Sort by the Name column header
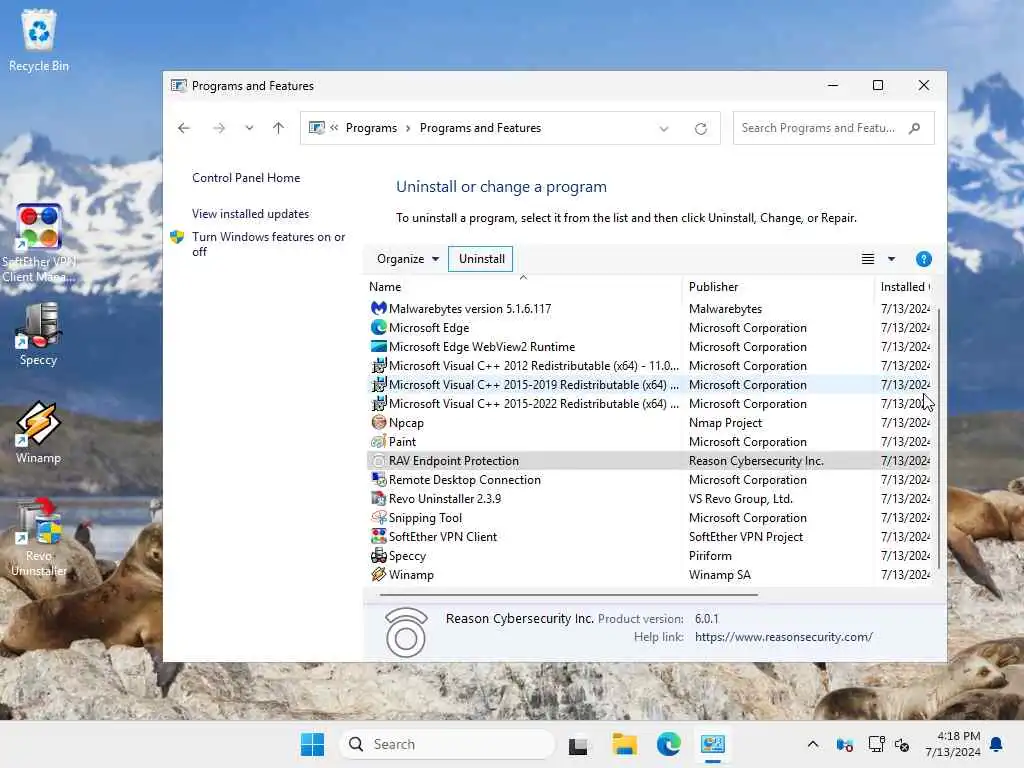The height and width of the screenshot is (768, 1024). (x=522, y=287)
